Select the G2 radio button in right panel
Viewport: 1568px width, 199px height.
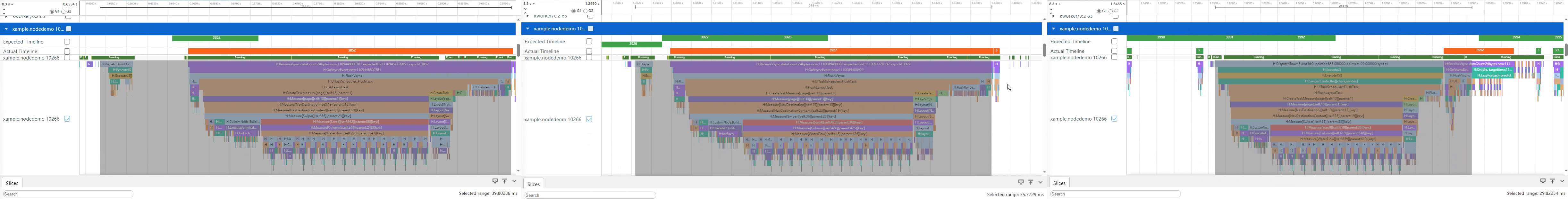[1111, 12]
